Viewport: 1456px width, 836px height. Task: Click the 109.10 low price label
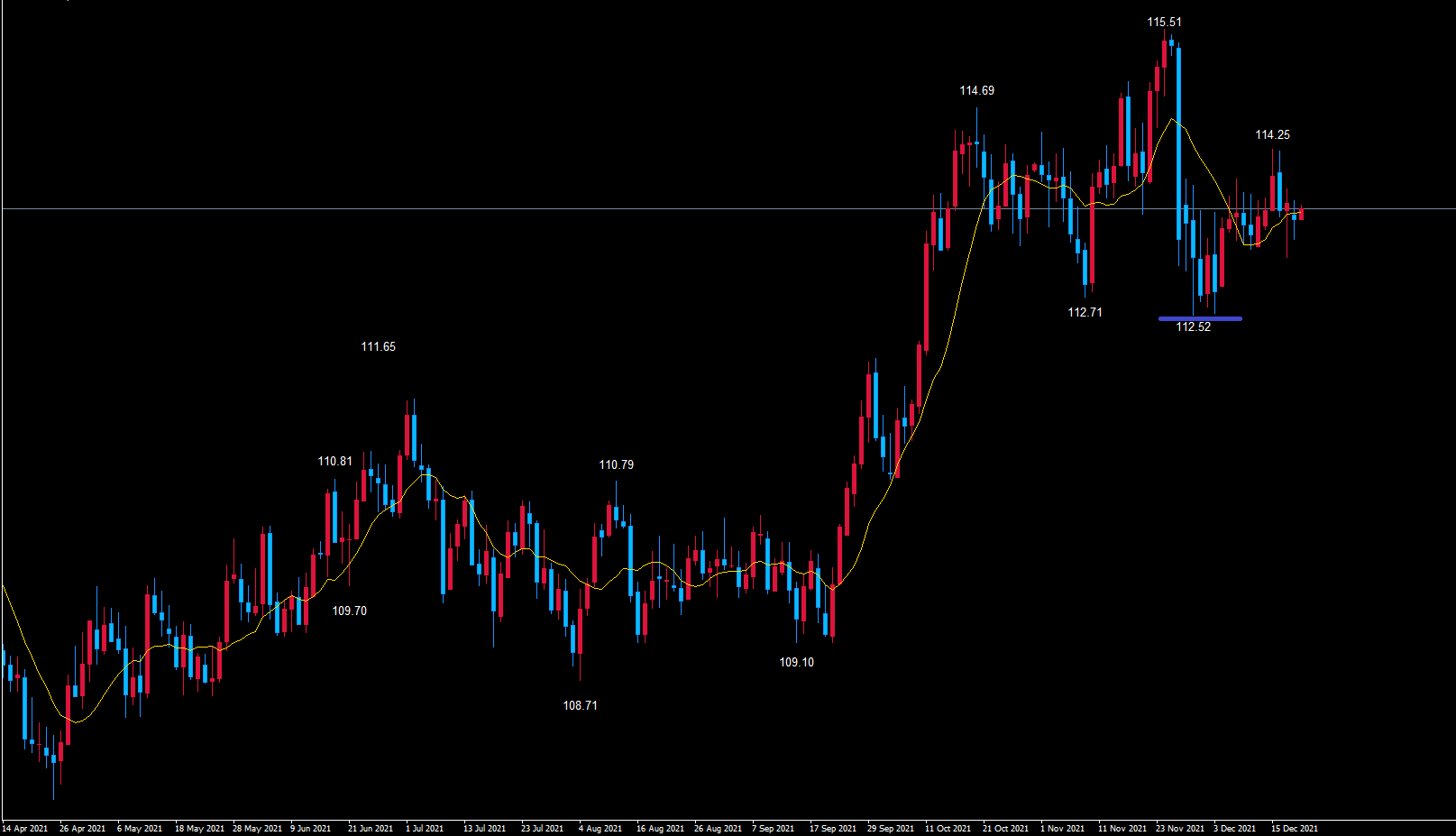point(796,662)
